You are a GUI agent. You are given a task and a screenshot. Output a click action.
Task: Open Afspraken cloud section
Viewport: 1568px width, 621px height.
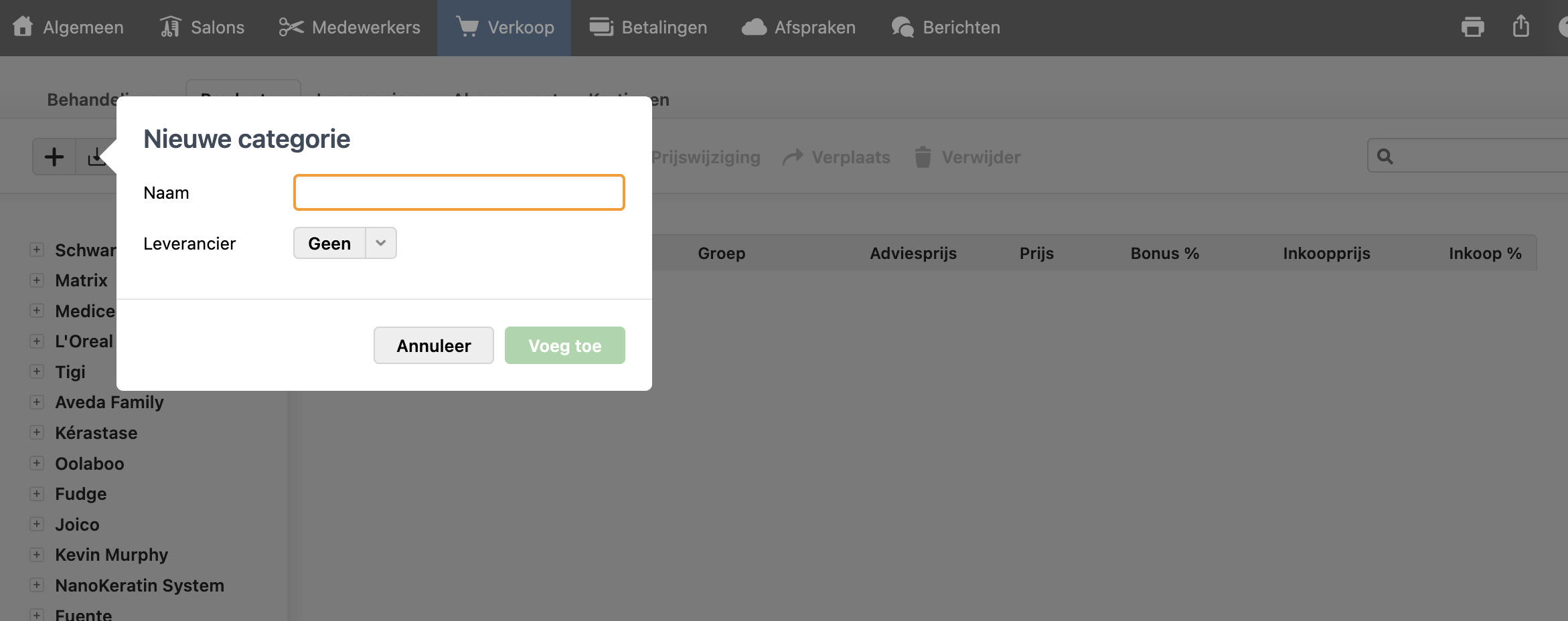tap(799, 27)
